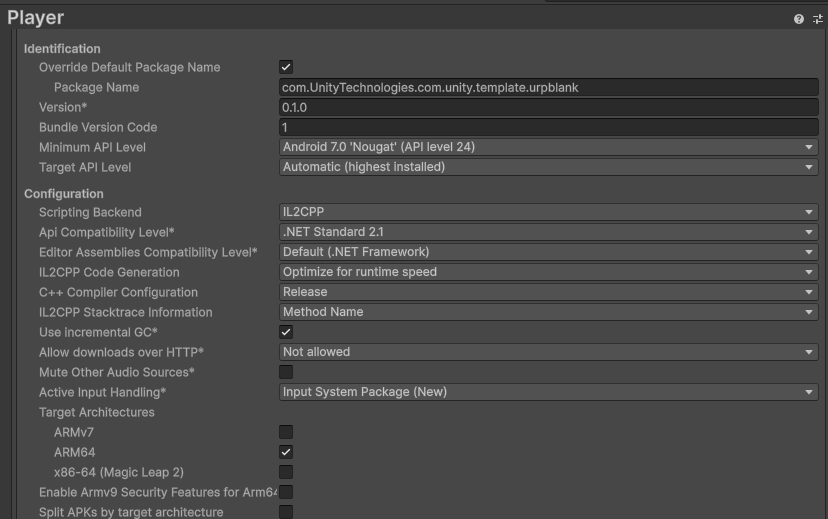Enable ARMv7 target architecture
This screenshot has width=828, height=519.
click(286, 432)
